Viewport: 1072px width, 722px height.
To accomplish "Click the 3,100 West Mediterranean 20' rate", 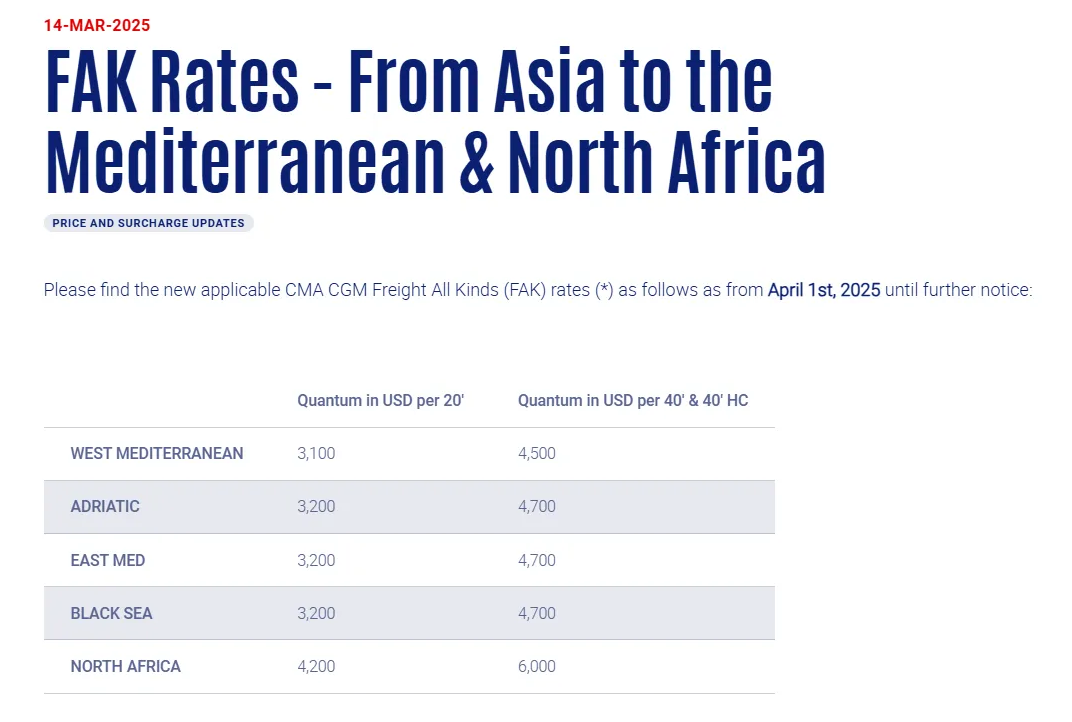I will click(316, 454).
